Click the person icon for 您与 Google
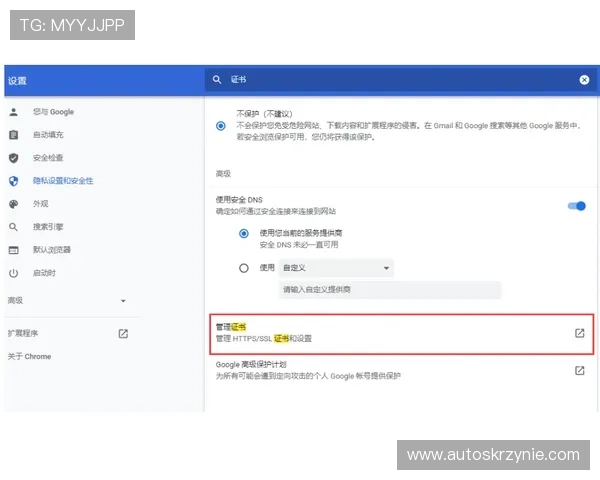The width and height of the screenshot is (600, 480). tap(14, 112)
